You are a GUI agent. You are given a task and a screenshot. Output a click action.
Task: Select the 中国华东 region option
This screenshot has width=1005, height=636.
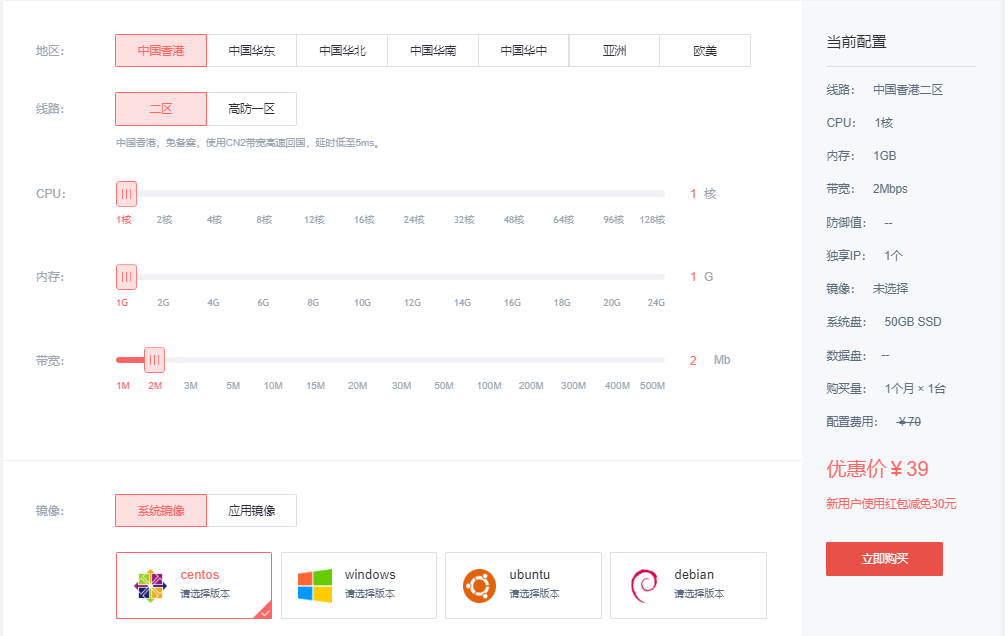click(x=252, y=51)
